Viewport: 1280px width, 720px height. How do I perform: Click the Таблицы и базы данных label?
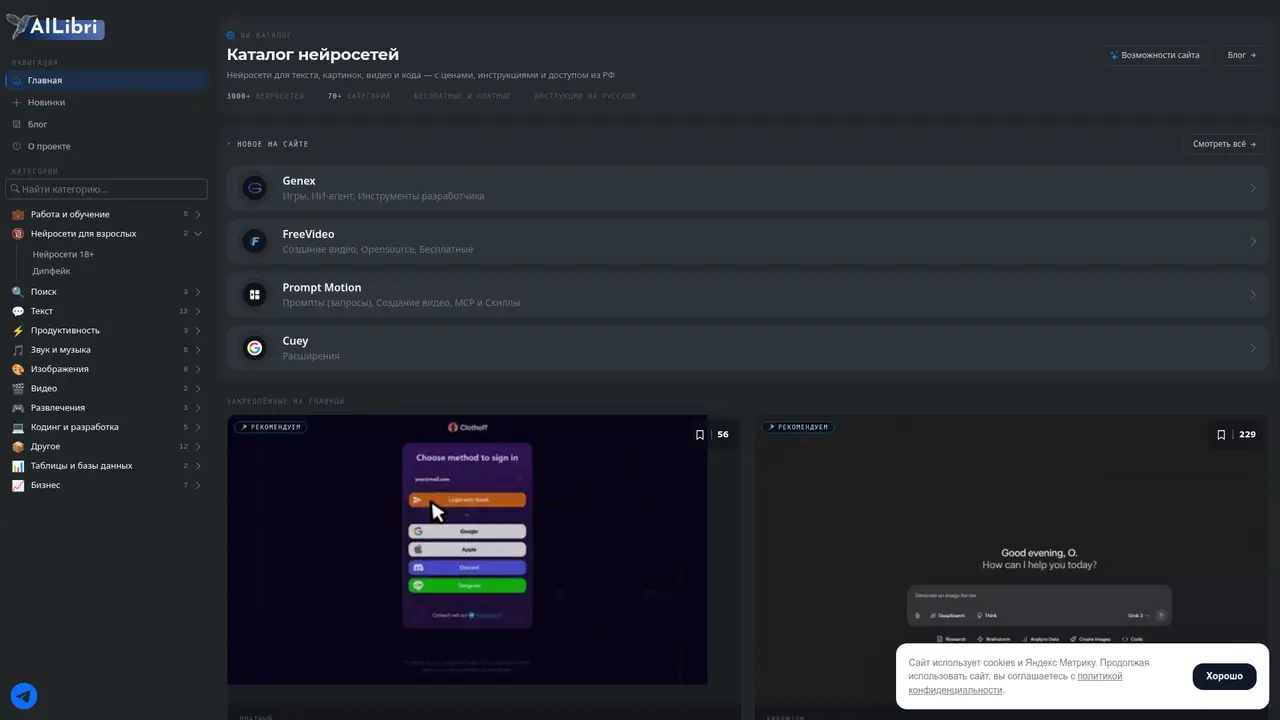[82, 466]
